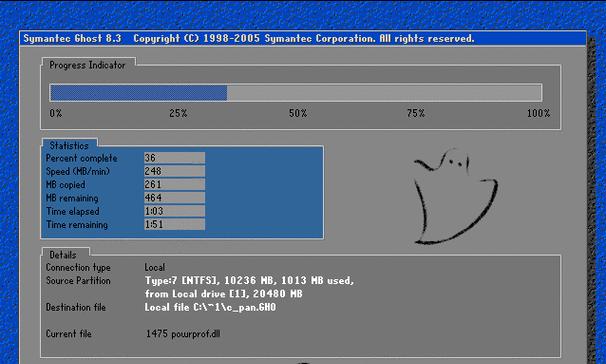Click the Time remaining value field
The image size is (606, 364).
(174, 224)
